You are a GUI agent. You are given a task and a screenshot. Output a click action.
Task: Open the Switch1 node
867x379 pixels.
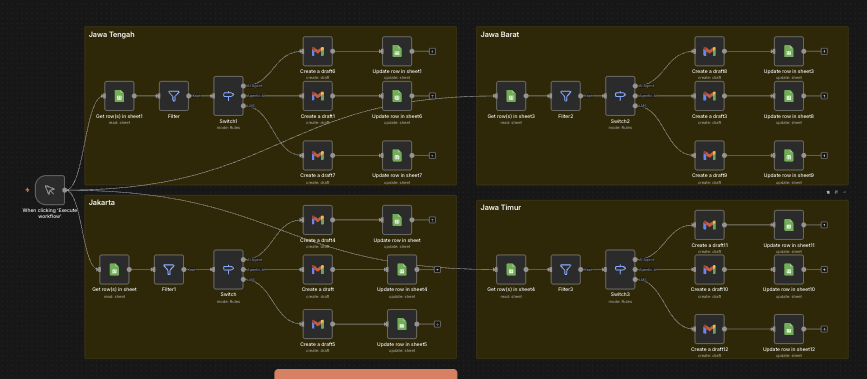(x=228, y=96)
